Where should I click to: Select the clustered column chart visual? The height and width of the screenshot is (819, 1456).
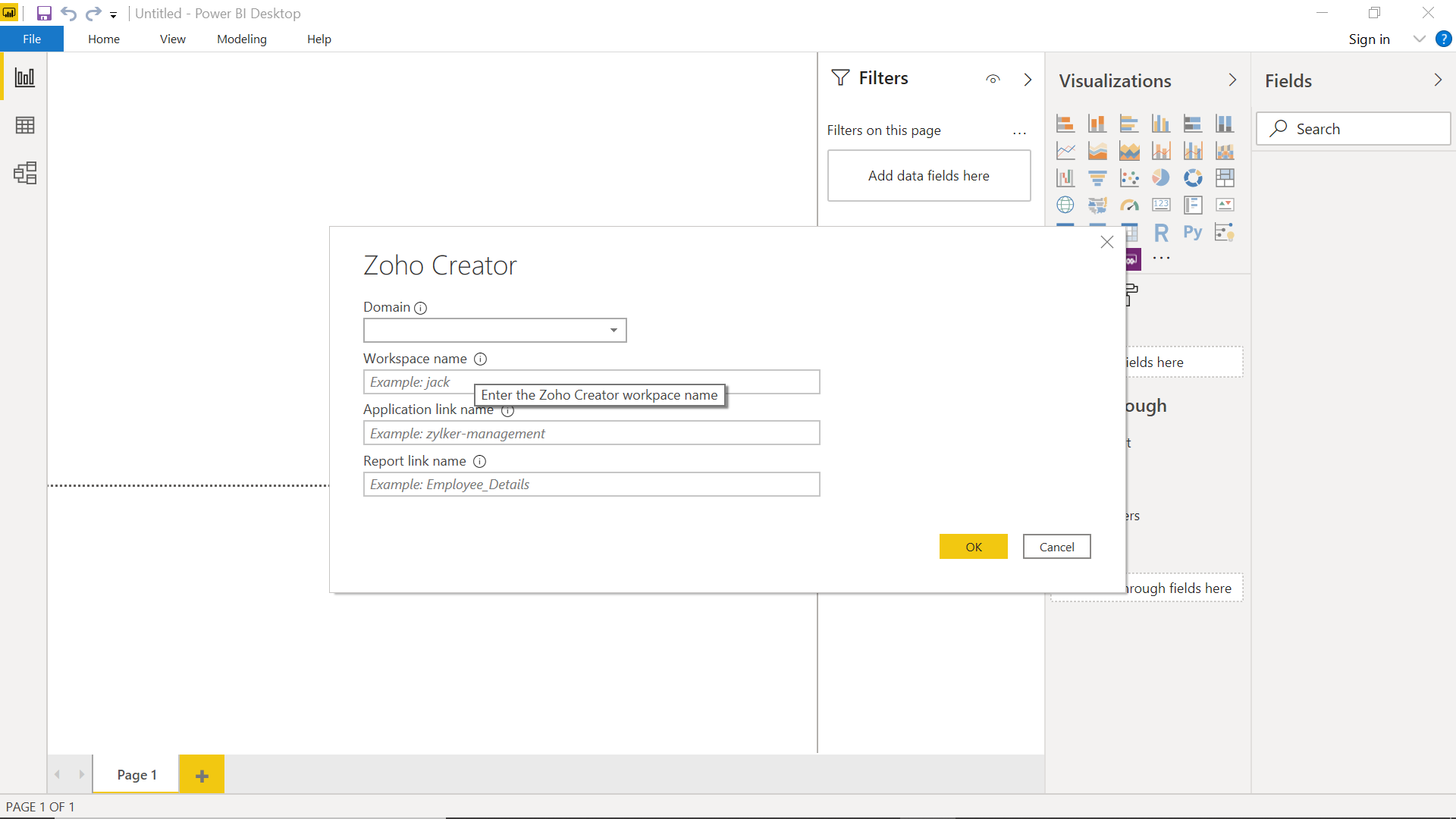(1161, 124)
